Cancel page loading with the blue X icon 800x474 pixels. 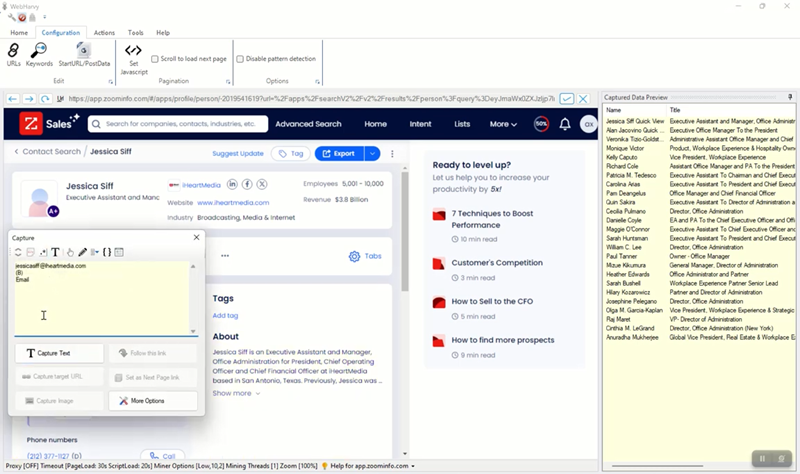[x=583, y=98]
